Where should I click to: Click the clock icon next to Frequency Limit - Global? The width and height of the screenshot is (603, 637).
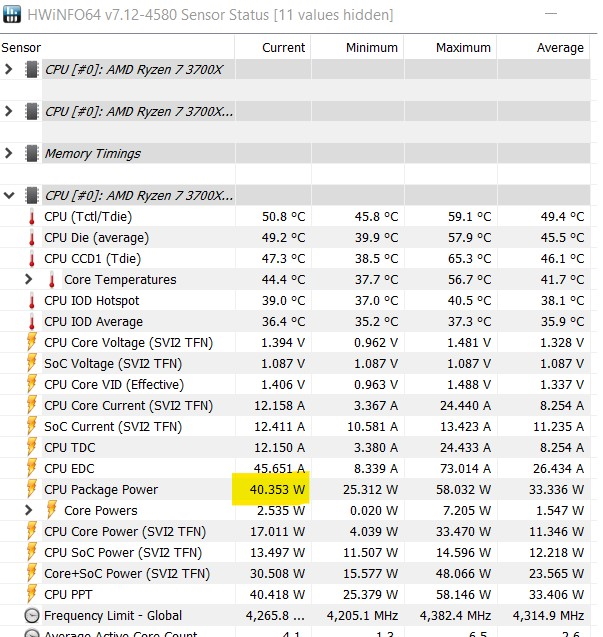point(32,615)
